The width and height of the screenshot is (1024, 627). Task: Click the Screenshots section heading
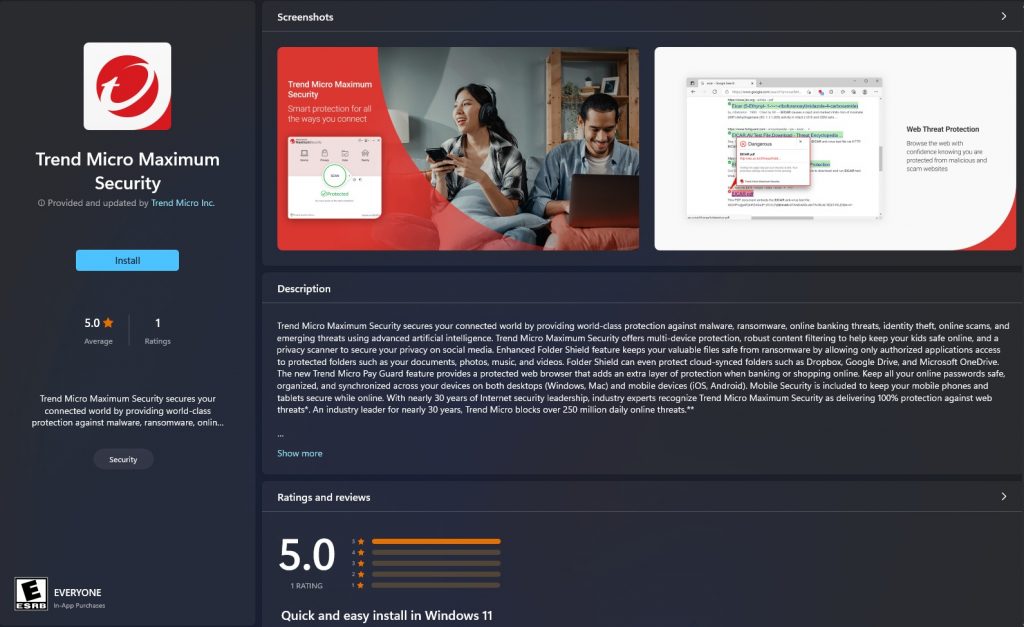305,17
